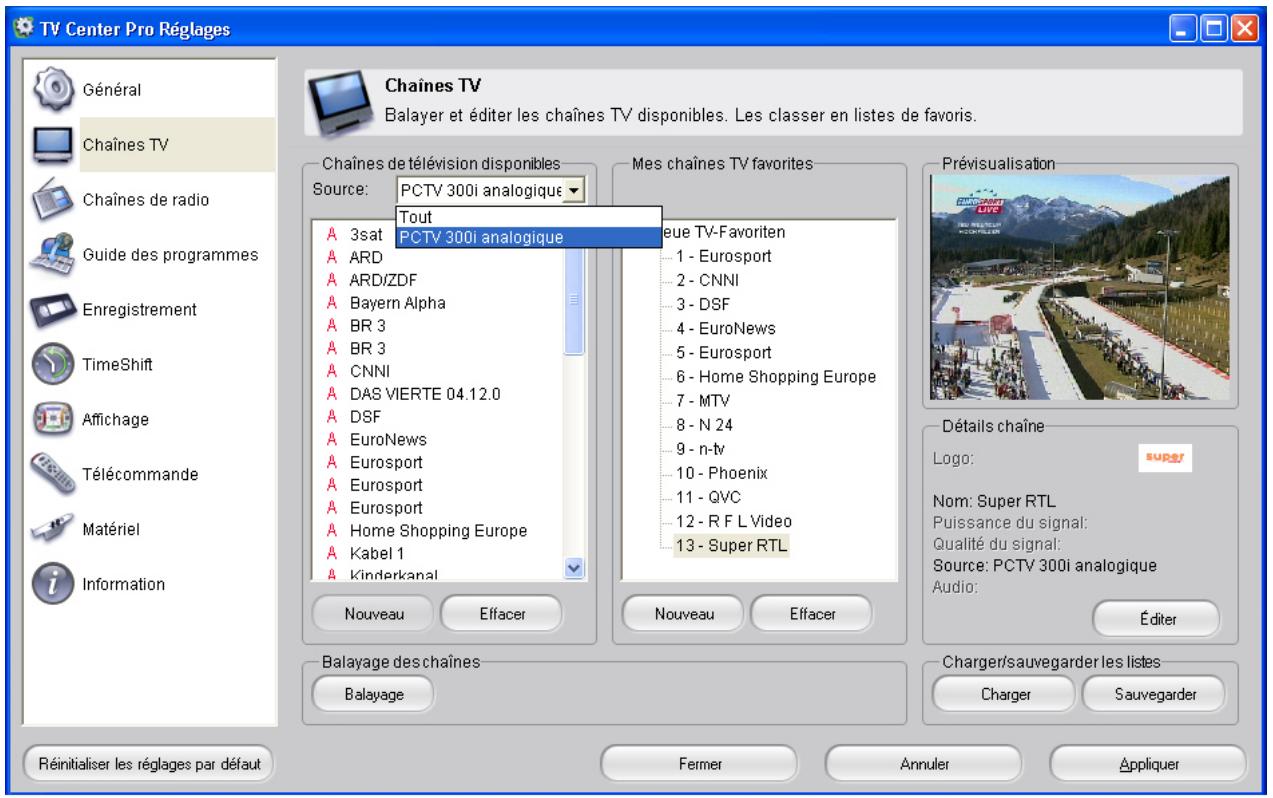
Task: Open the TimeShift section
Action: coord(117,364)
